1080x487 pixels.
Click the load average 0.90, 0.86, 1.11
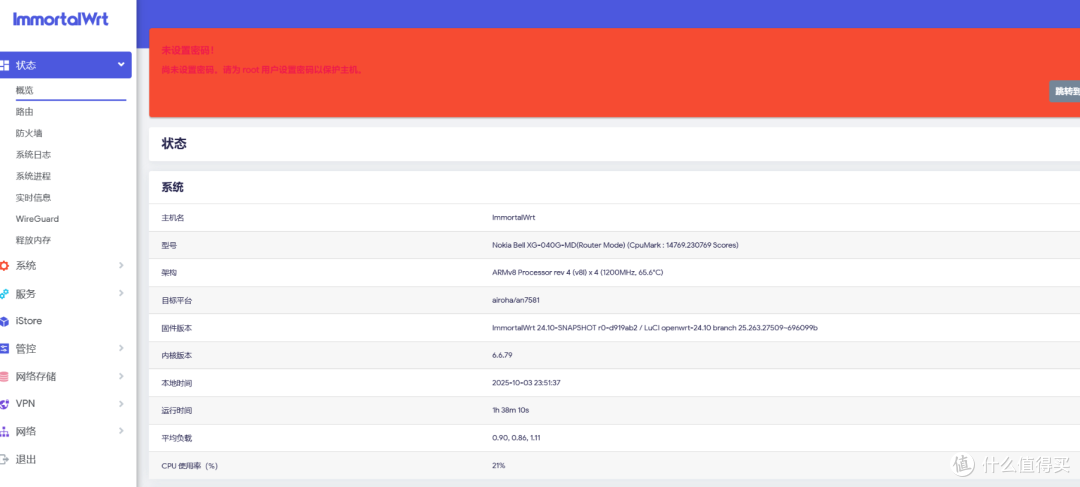[516, 438]
